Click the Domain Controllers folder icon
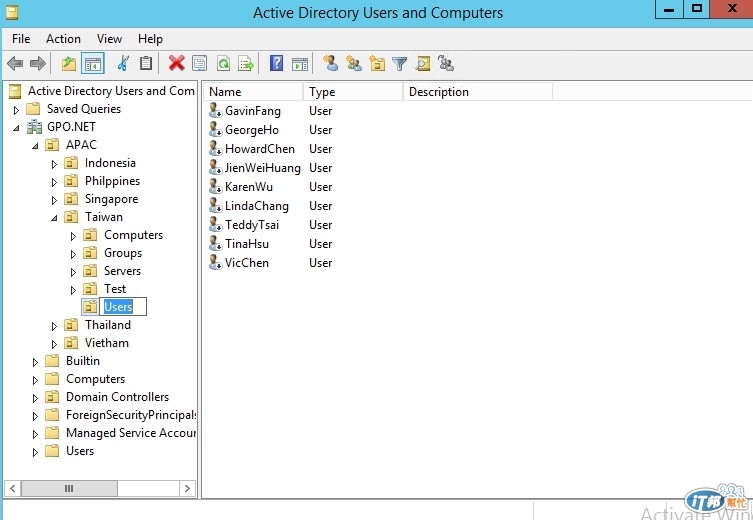 click(x=52, y=397)
